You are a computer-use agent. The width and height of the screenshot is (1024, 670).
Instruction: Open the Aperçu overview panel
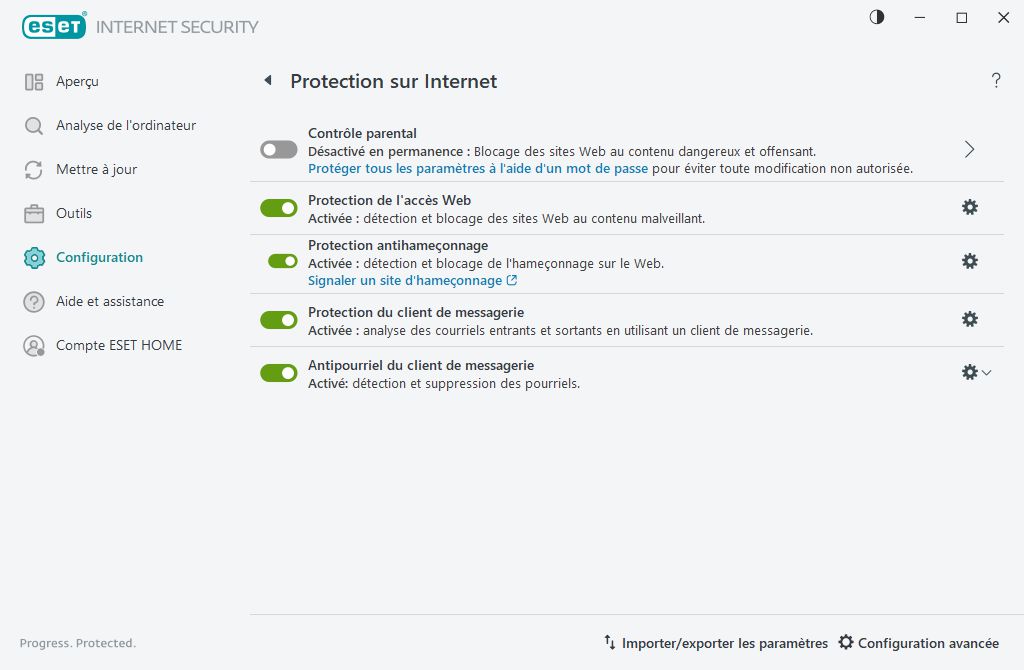[x=76, y=81]
